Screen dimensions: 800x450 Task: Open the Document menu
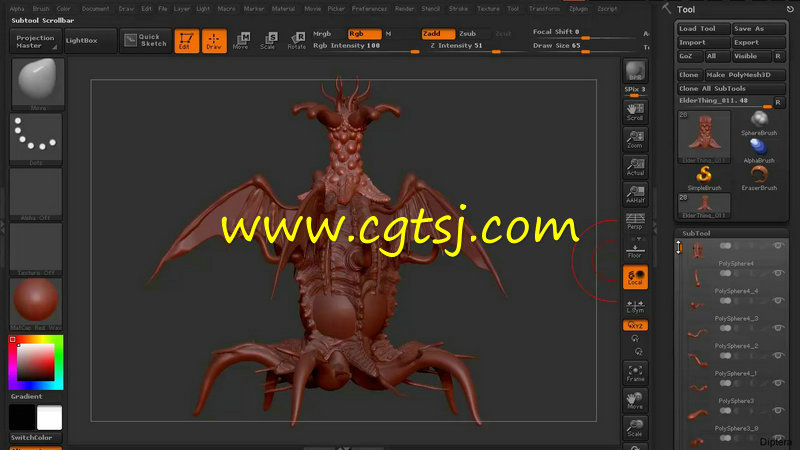tap(95, 9)
